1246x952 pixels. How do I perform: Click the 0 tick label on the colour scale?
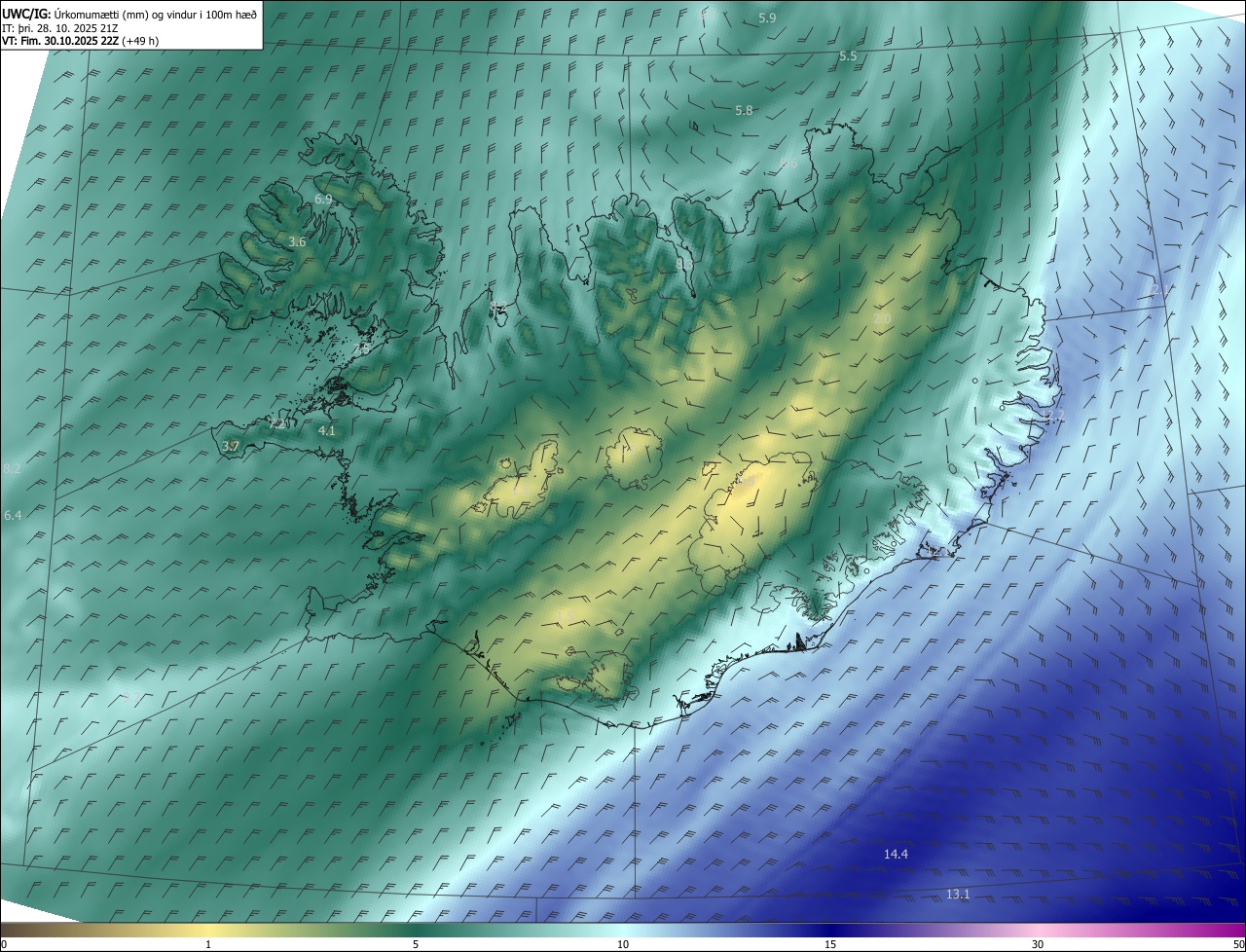pos(4,944)
